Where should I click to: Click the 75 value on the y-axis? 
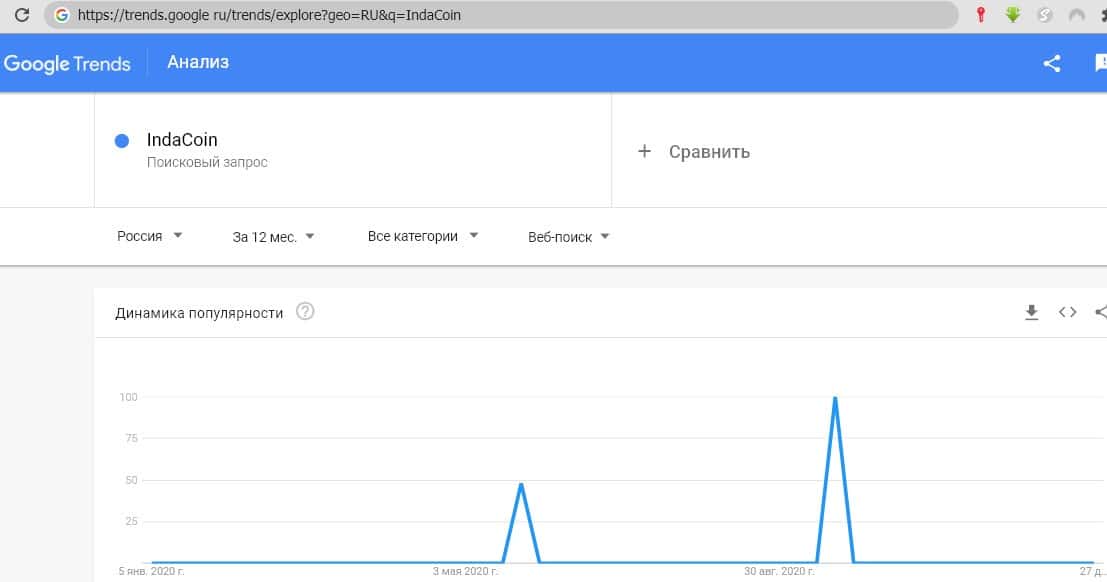coord(131,438)
